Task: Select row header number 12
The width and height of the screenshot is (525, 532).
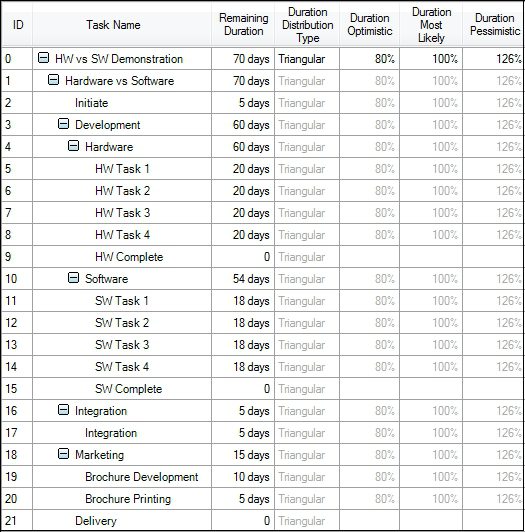Action: point(11,323)
